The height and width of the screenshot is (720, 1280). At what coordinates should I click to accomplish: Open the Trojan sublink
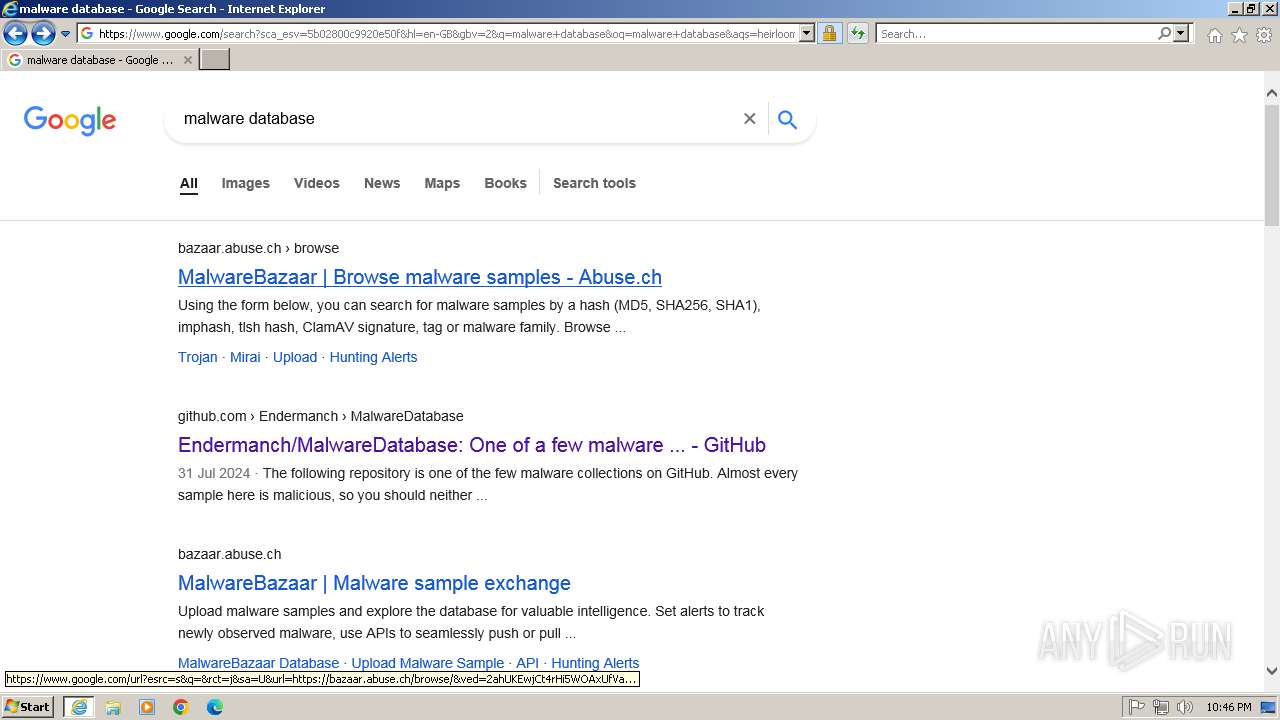(x=198, y=357)
